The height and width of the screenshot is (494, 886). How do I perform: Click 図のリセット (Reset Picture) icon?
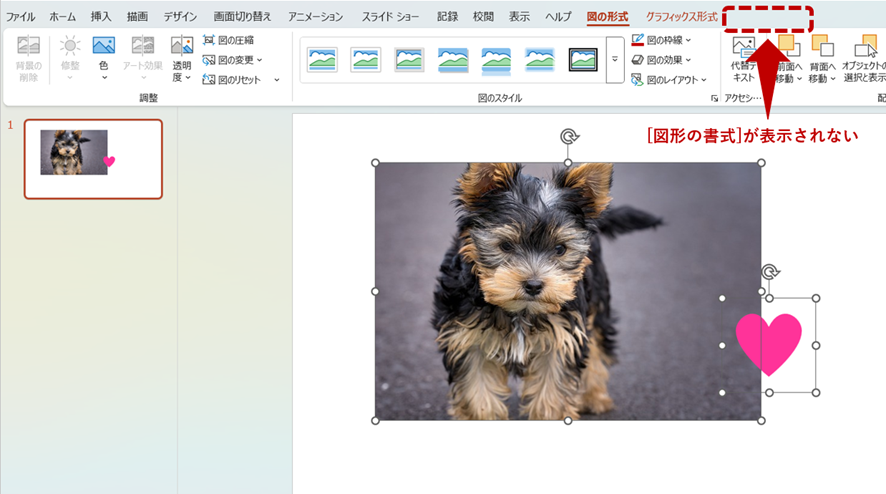[209, 79]
